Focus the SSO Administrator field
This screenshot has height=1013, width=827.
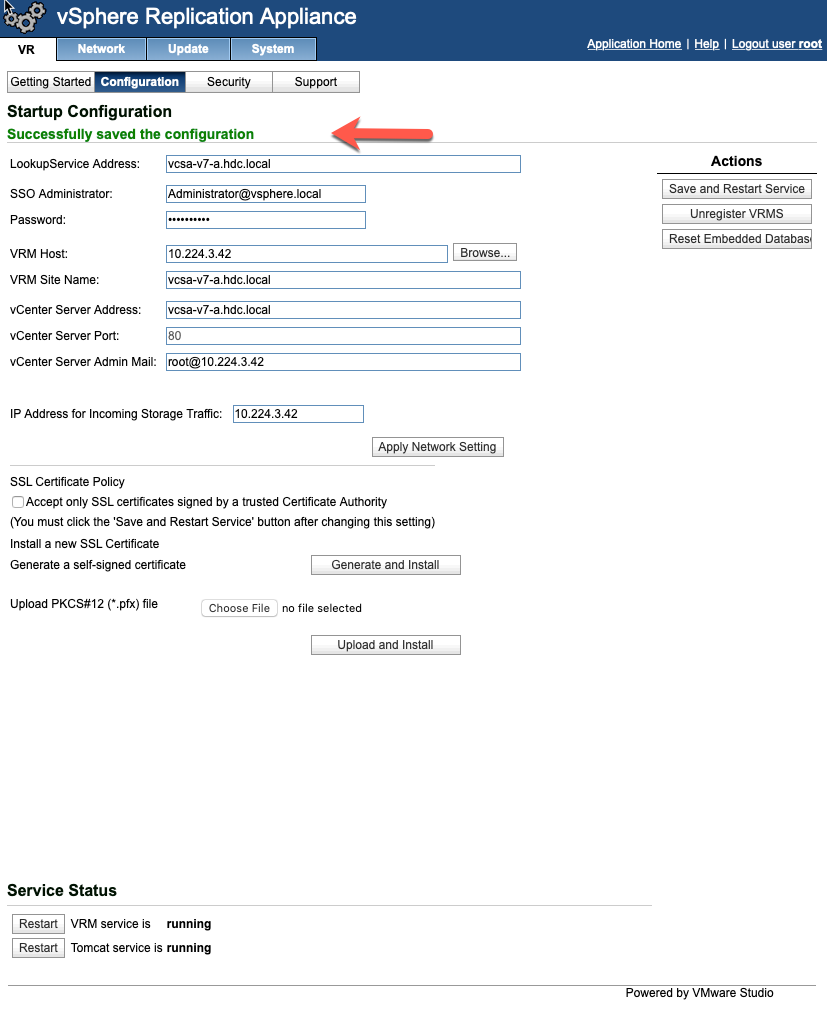(266, 194)
